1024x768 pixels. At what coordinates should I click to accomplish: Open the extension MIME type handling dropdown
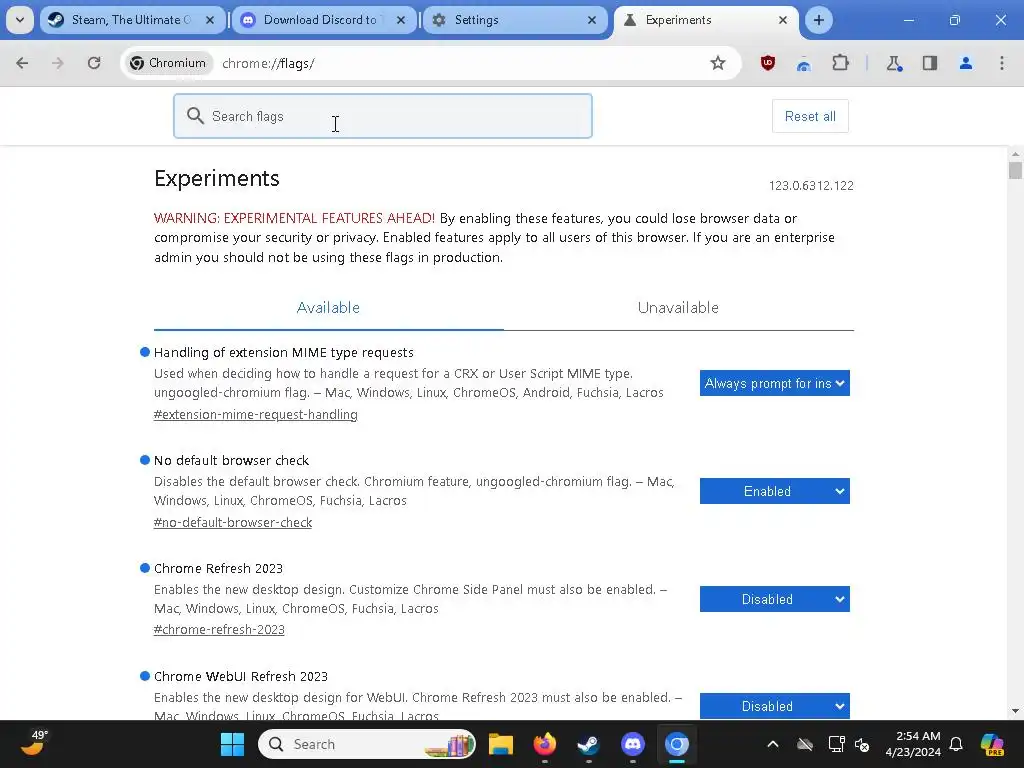click(775, 383)
